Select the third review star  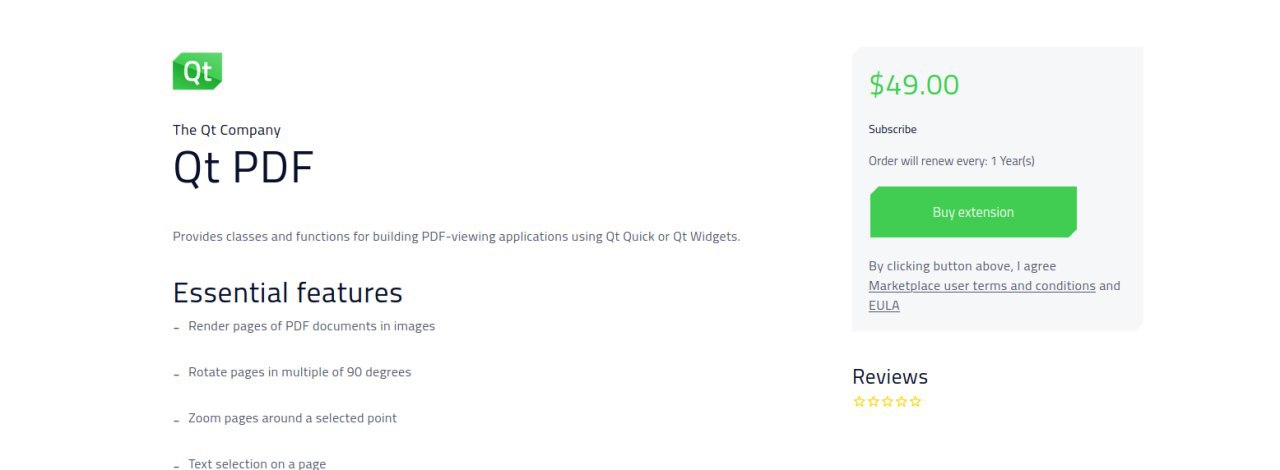pyautogui.click(x=887, y=402)
